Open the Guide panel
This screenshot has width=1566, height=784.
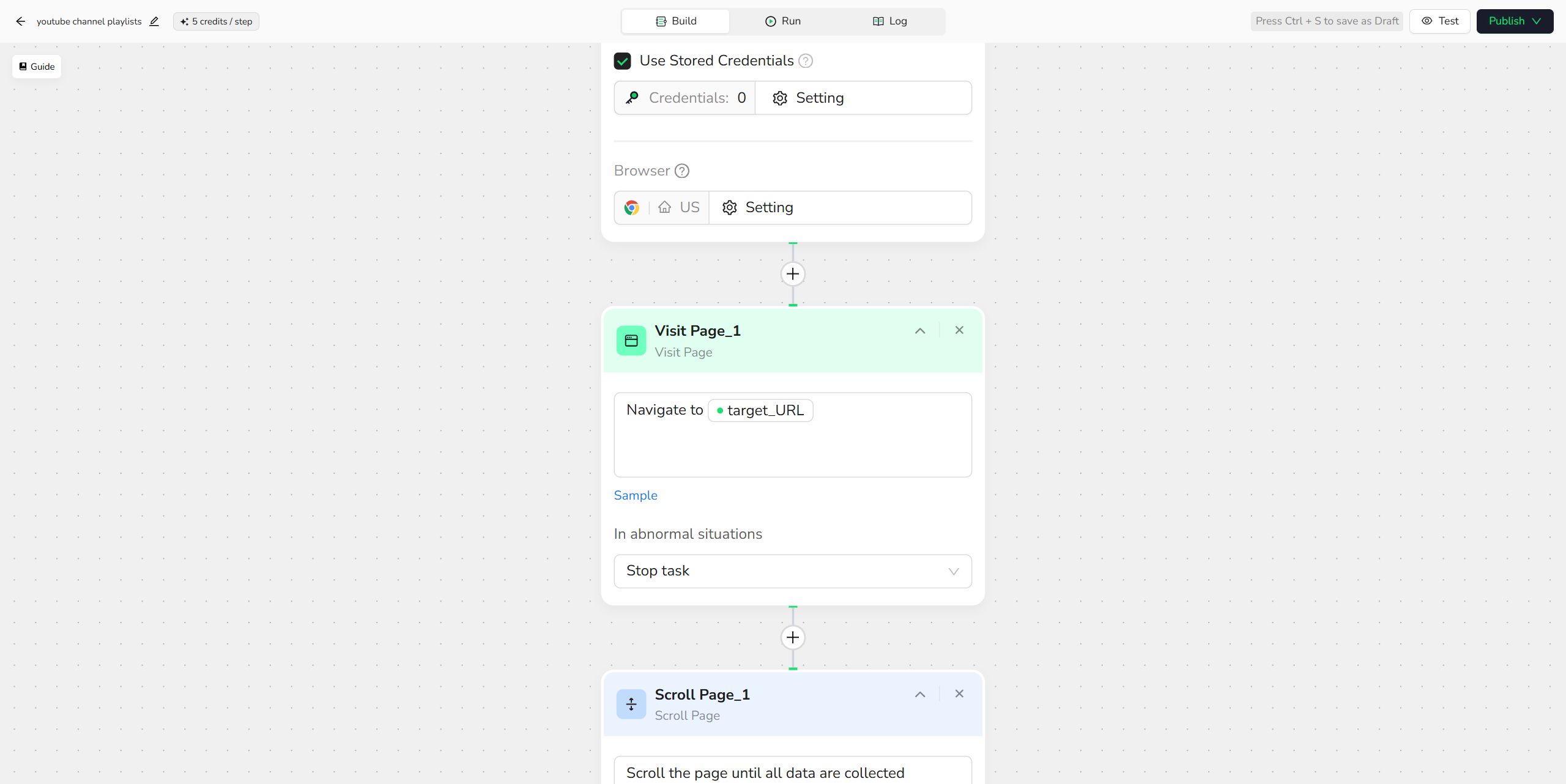click(x=37, y=67)
